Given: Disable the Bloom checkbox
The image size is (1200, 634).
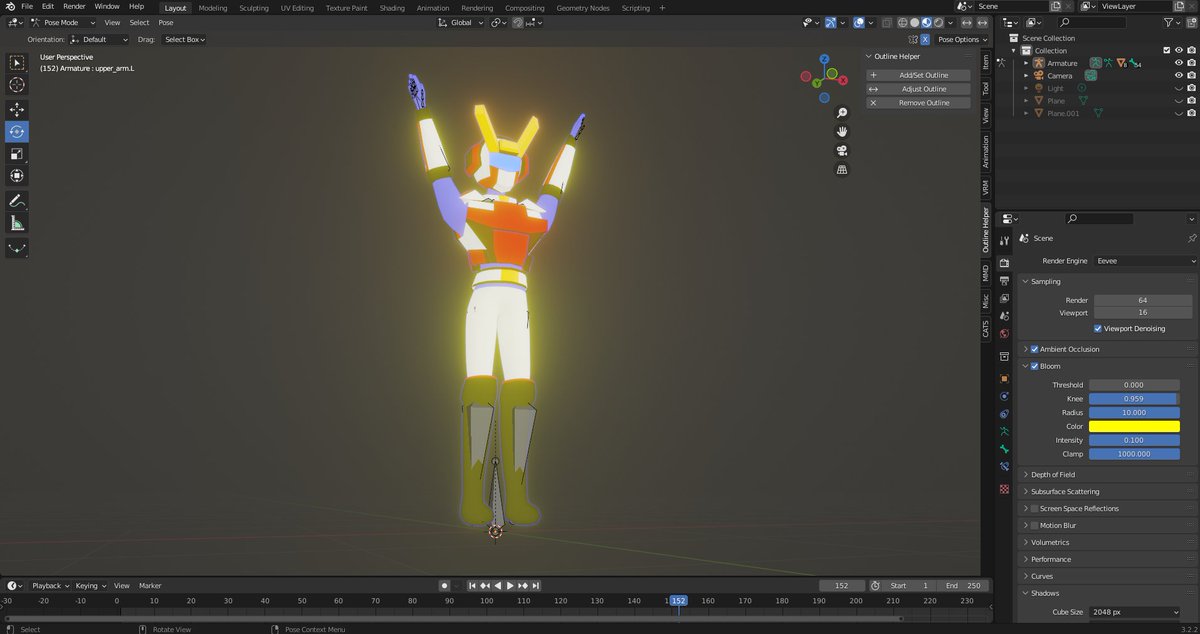Looking at the screenshot, I should pos(1034,366).
